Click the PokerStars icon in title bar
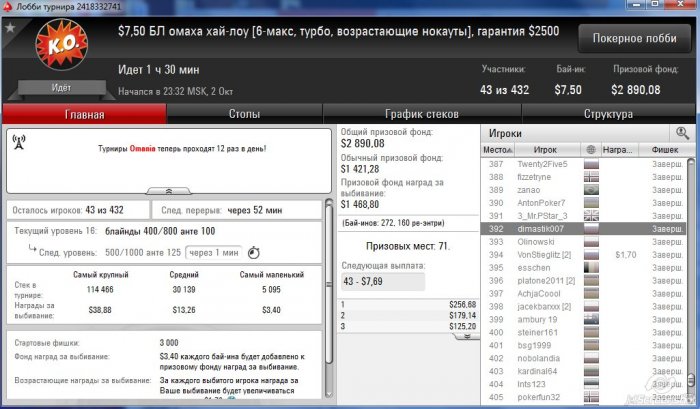Screen dimensions: 700x409 tap(7, 6)
